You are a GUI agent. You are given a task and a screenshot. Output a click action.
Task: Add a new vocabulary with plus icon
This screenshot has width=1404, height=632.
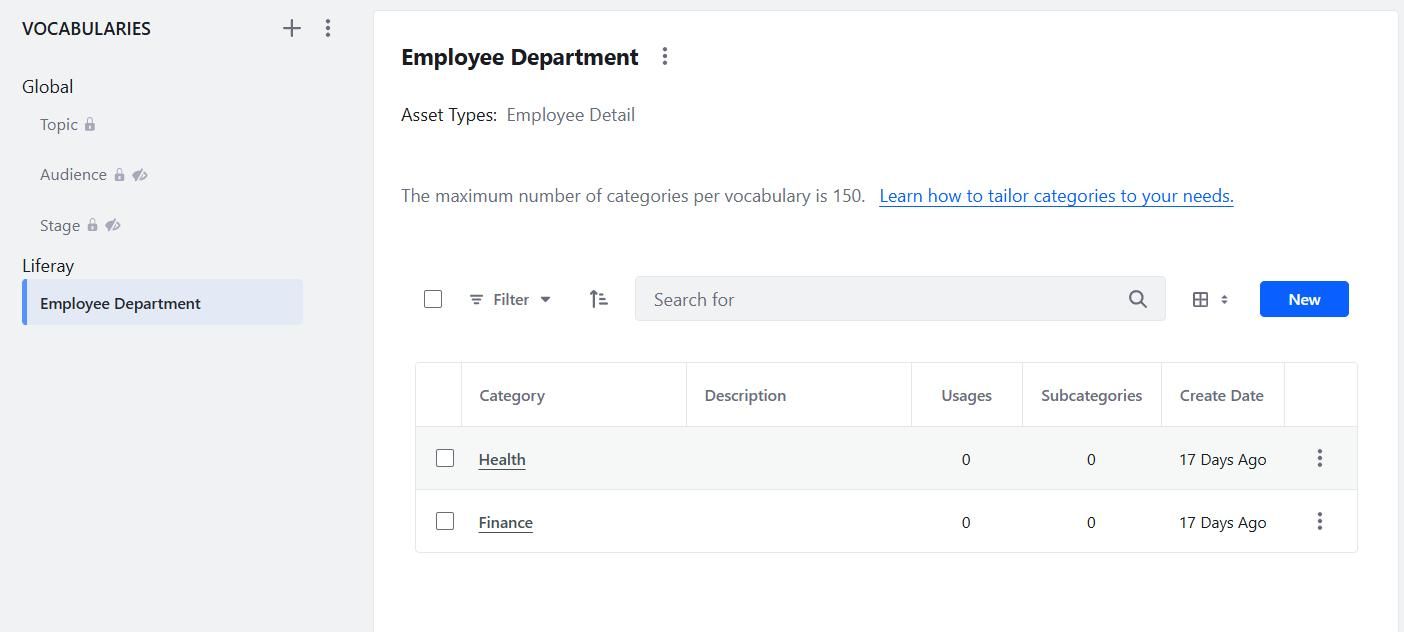291,28
